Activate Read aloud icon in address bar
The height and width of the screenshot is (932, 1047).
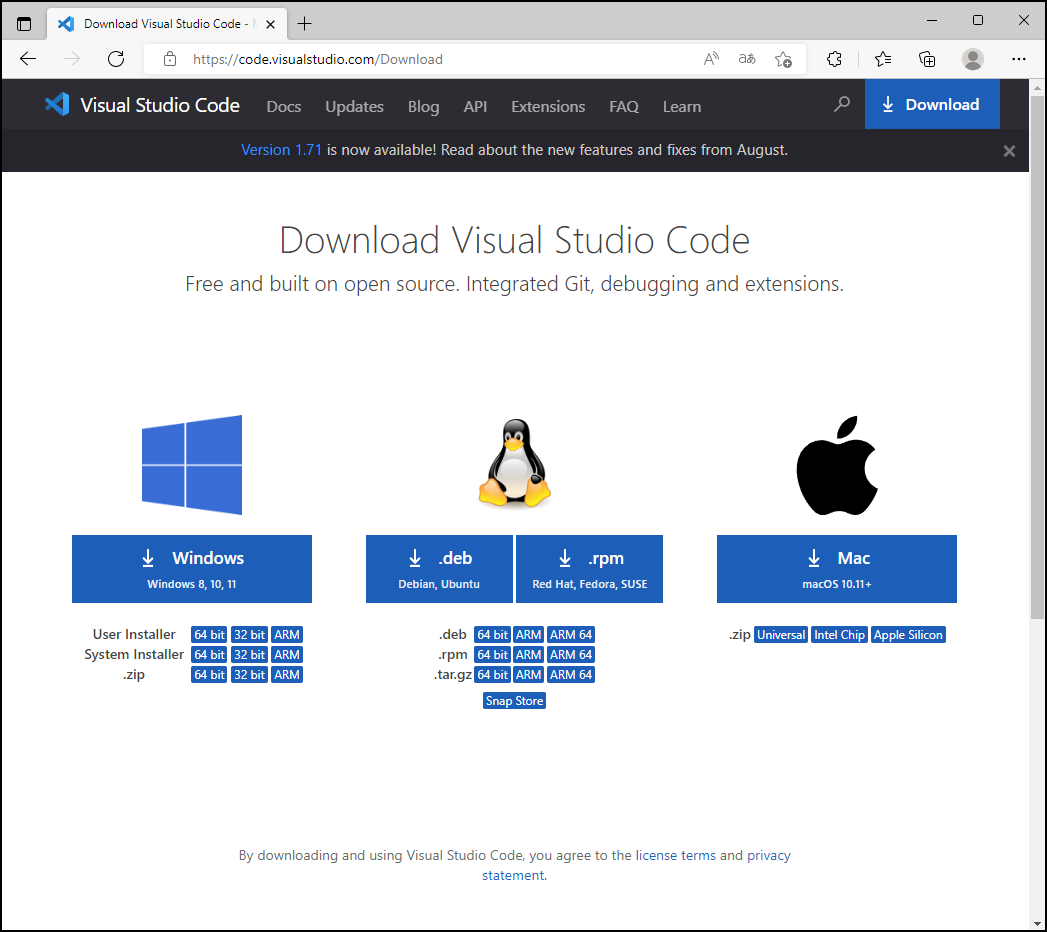click(711, 59)
